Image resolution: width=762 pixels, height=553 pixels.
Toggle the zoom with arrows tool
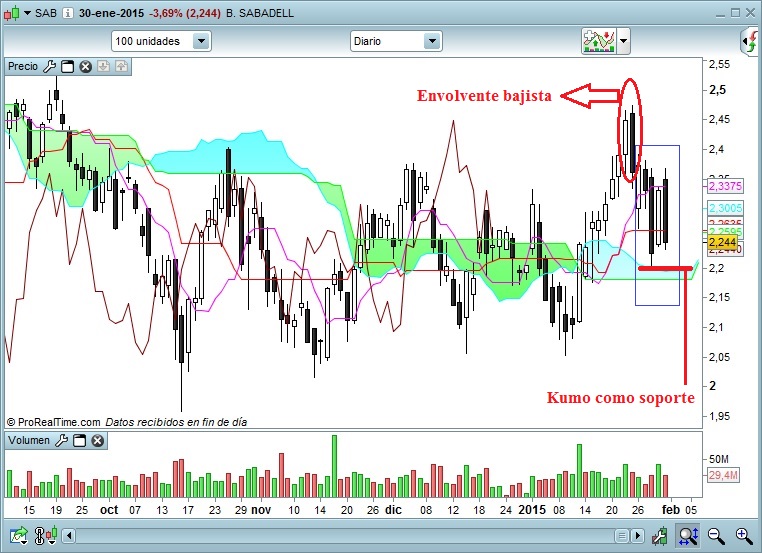point(688,536)
